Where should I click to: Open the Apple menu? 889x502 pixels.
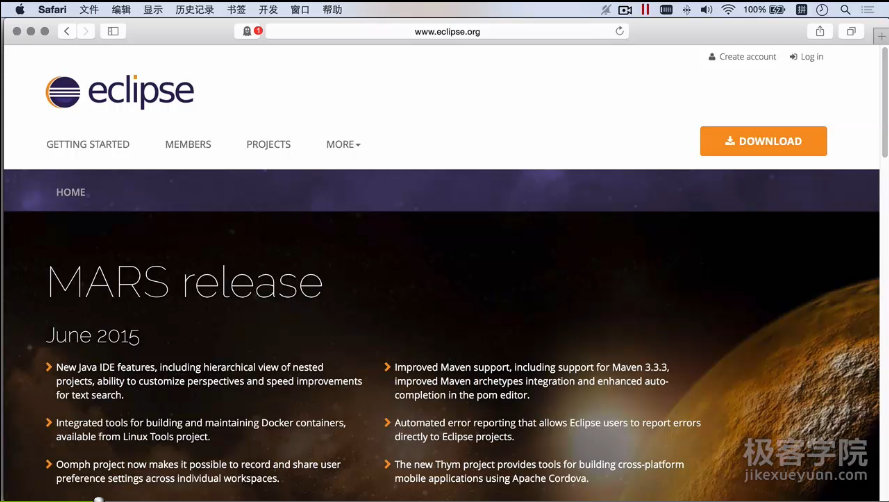[19, 9]
